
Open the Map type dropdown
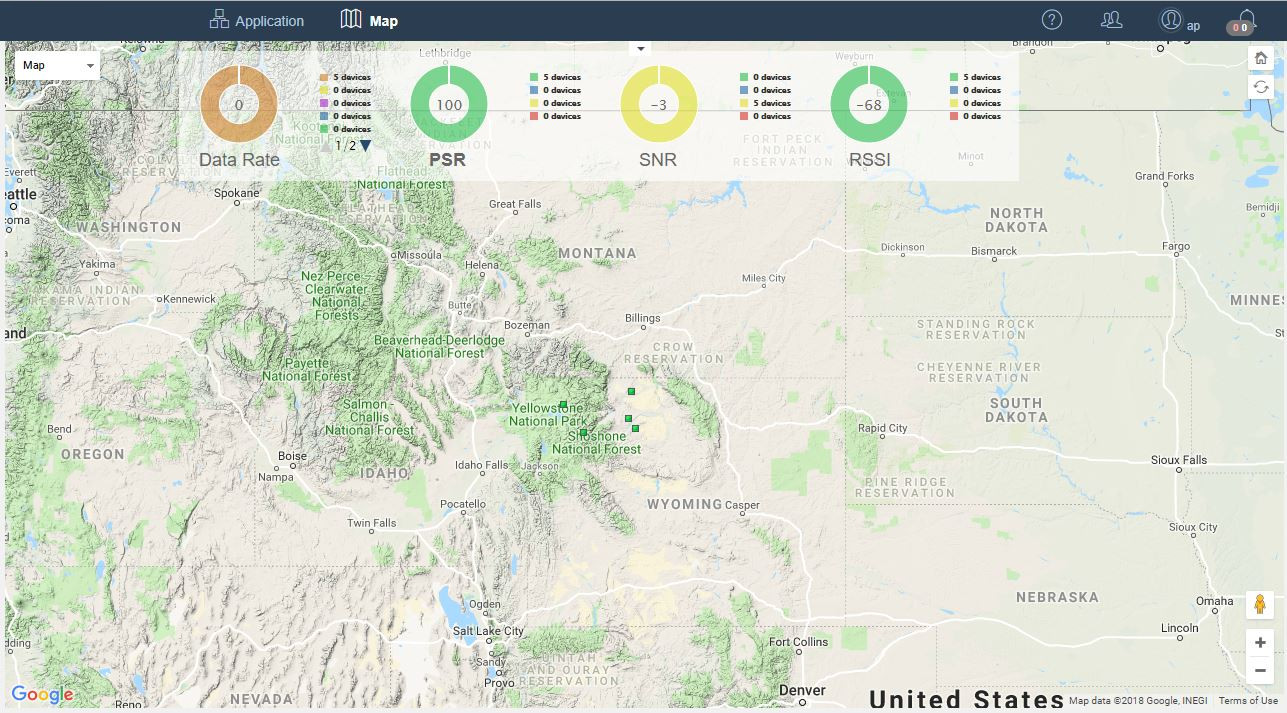(x=57, y=65)
